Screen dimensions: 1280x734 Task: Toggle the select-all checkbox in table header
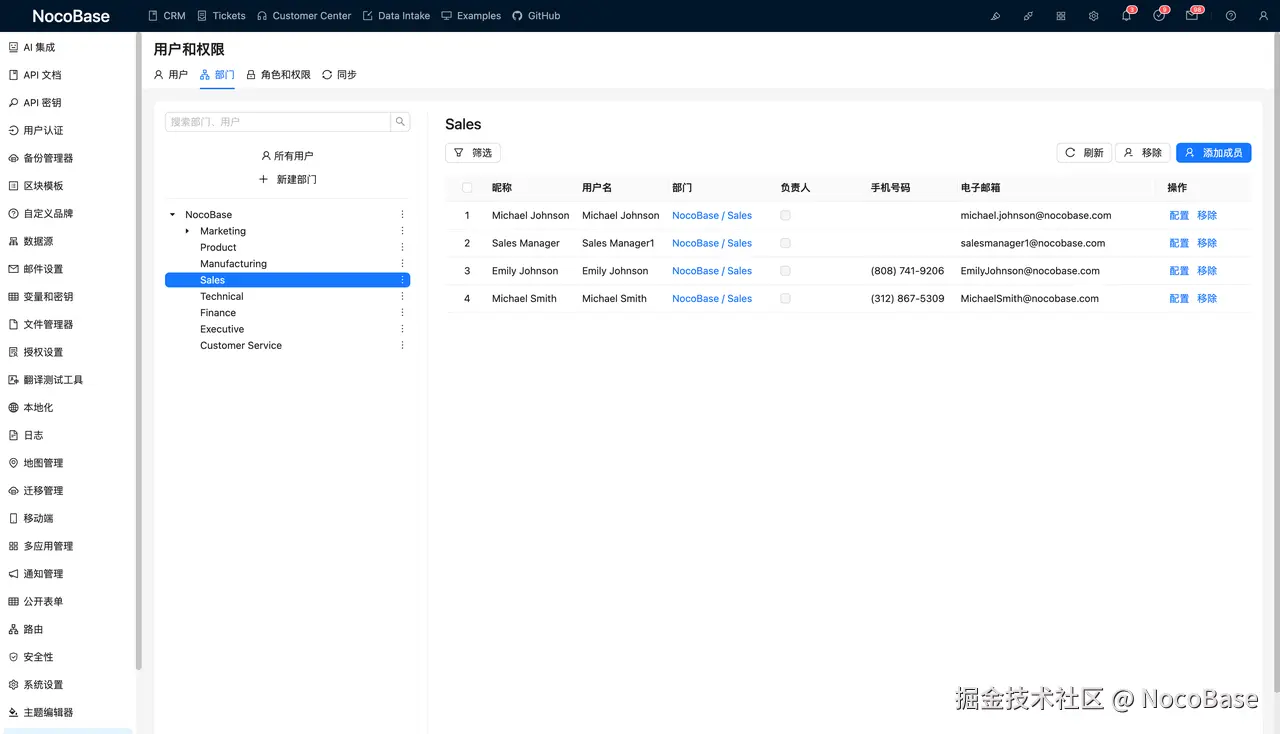[467, 188]
